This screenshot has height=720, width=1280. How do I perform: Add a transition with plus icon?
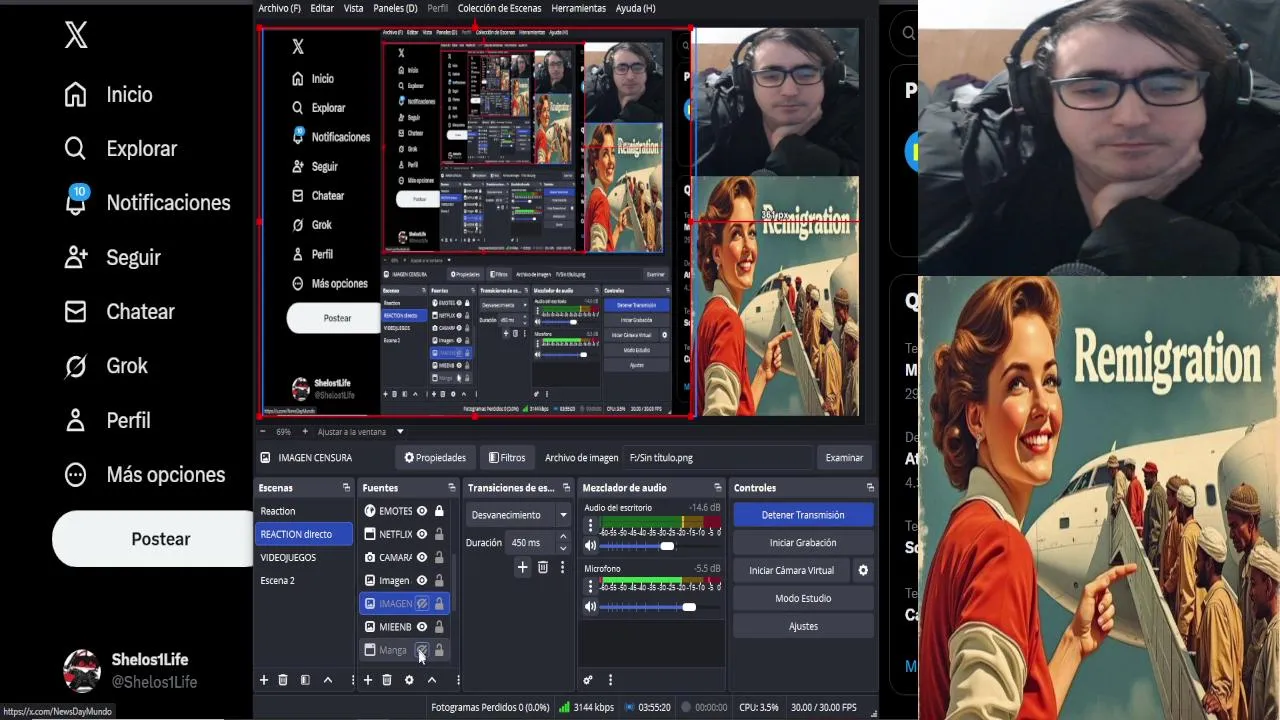tap(522, 567)
